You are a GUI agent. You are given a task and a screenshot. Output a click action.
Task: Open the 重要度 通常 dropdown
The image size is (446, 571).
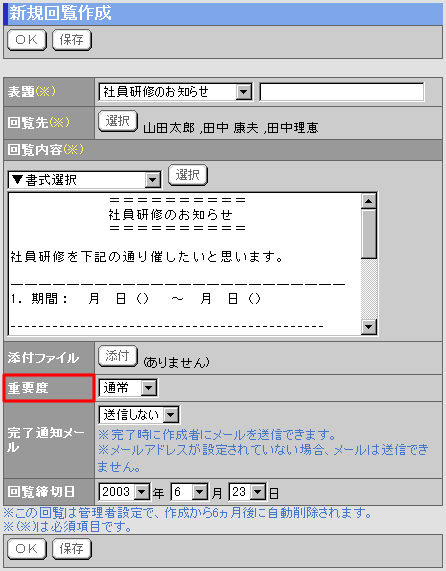pyautogui.click(x=128, y=388)
